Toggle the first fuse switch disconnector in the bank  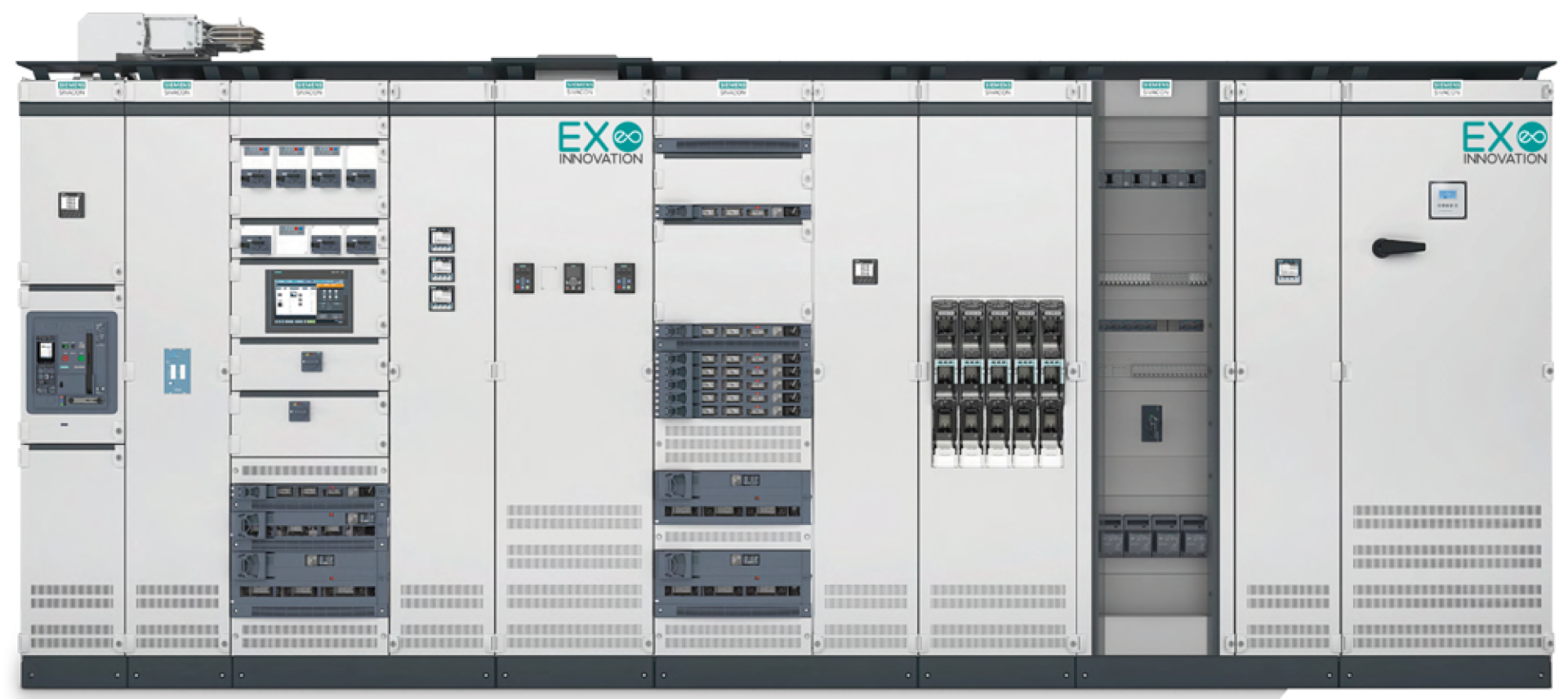(x=945, y=382)
